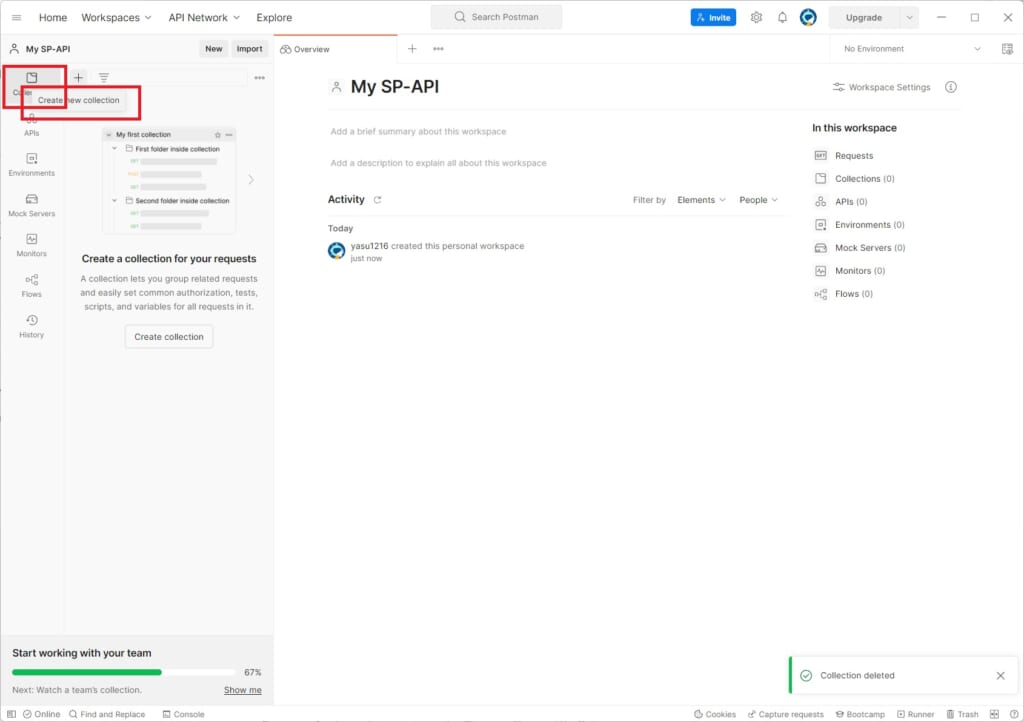The height and width of the screenshot is (722, 1024).
Task: Open Find and Replace
Action: pos(107,714)
